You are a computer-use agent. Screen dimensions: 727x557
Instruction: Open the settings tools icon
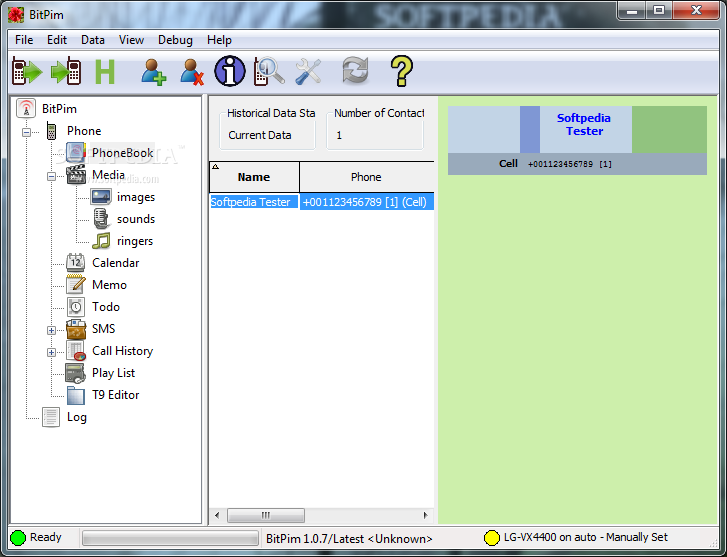[308, 71]
